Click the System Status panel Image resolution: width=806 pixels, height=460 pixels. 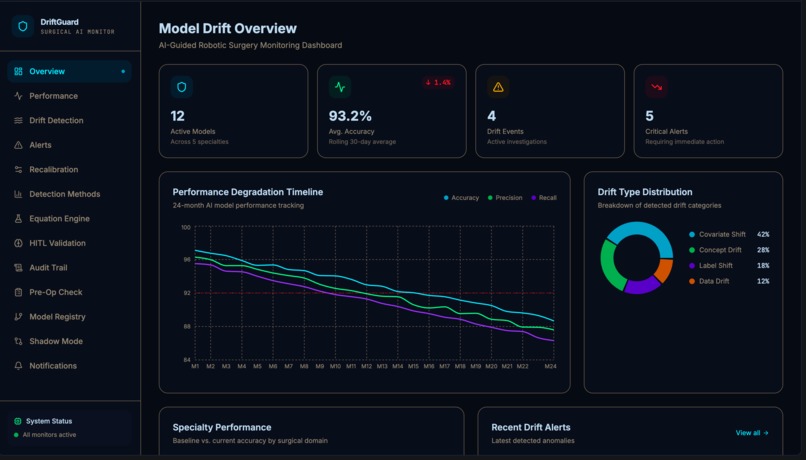tap(69, 428)
